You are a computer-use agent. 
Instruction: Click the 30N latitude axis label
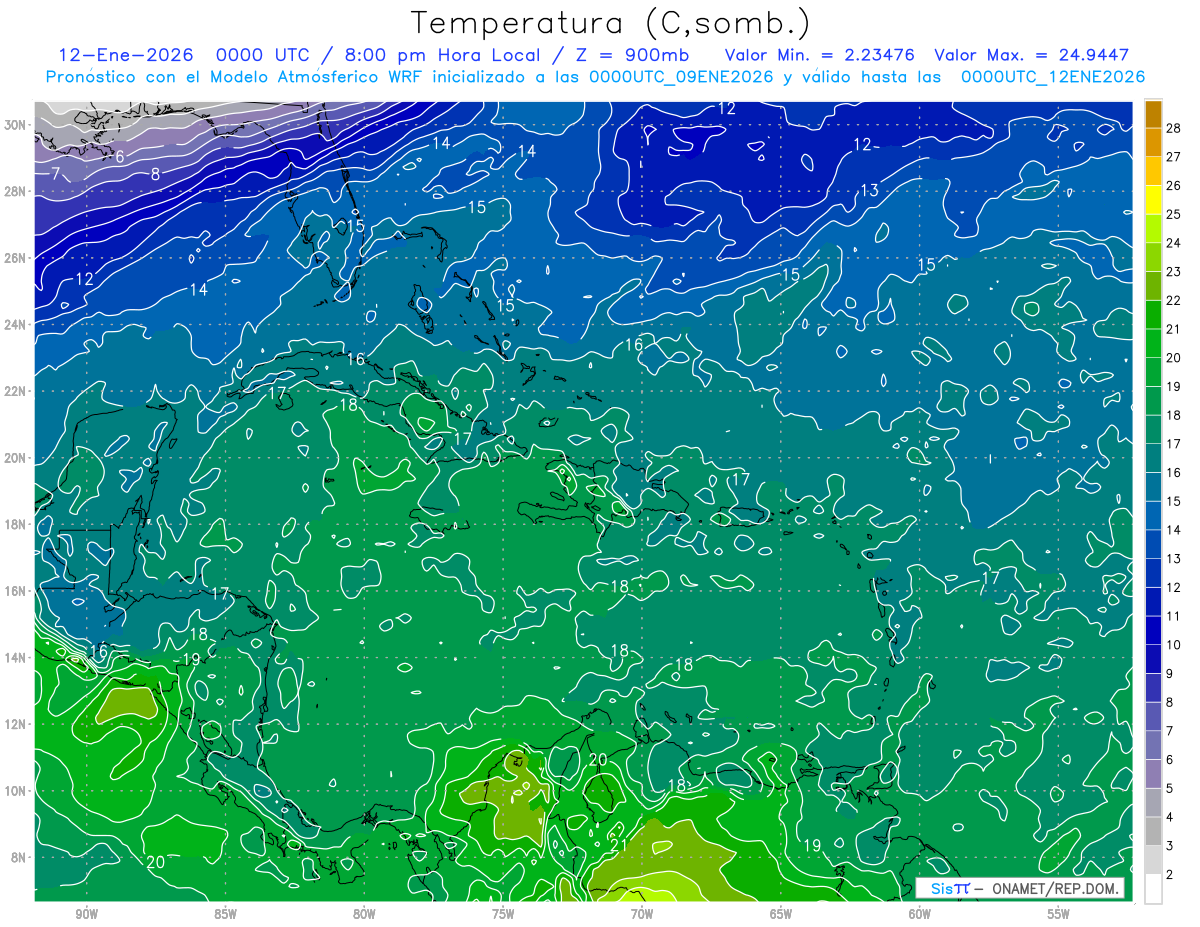[x=17, y=124]
